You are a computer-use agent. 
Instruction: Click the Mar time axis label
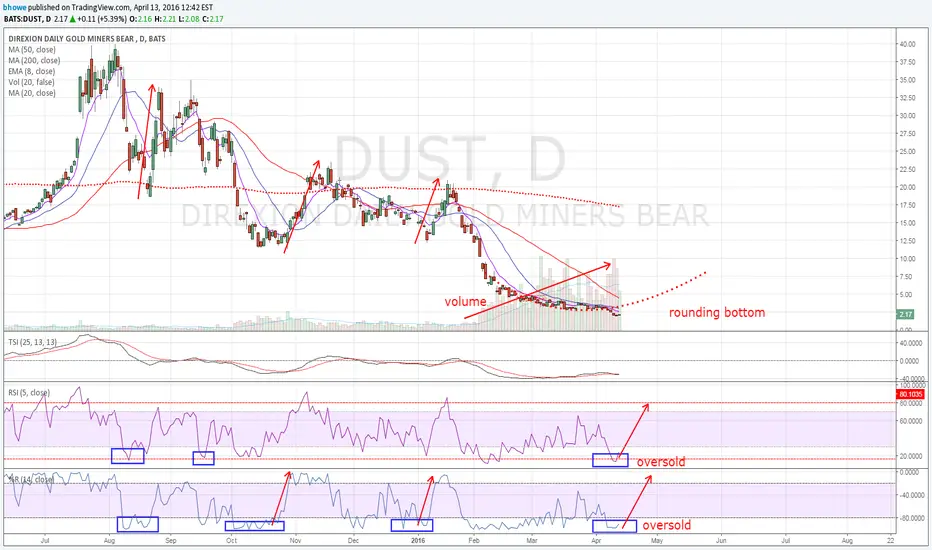pos(532,540)
